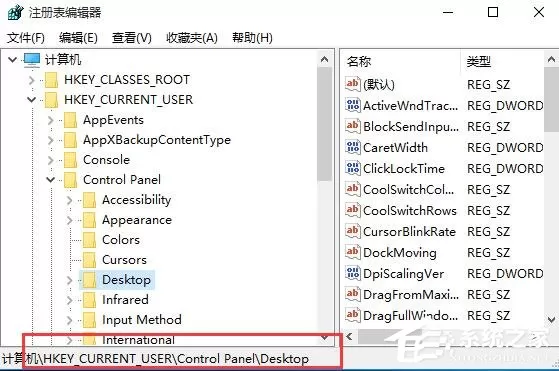Image resolution: width=559 pixels, height=371 pixels.
Task: Open the 文件(F) menu
Action: click(x=26, y=37)
